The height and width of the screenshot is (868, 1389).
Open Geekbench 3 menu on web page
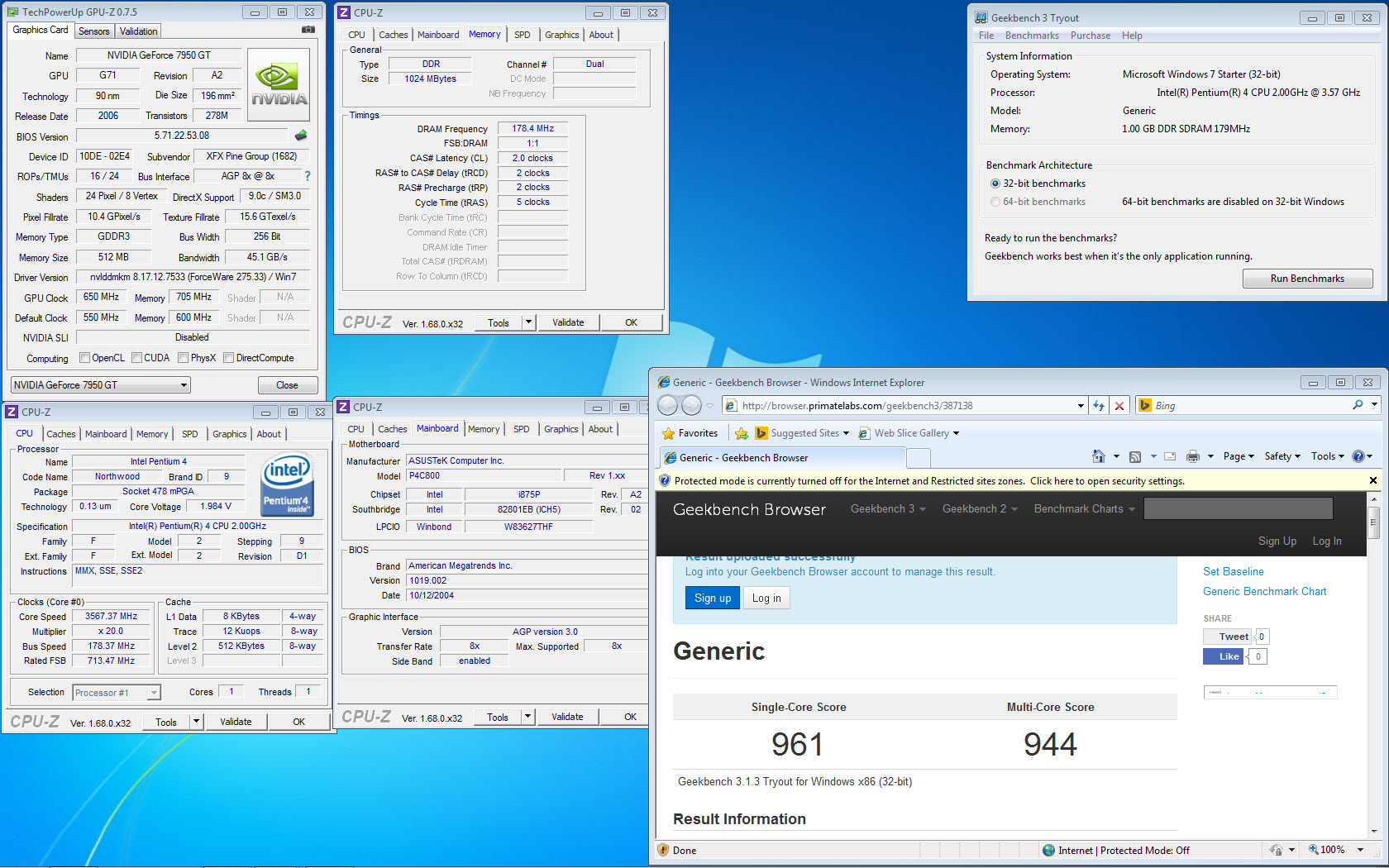click(888, 508)
